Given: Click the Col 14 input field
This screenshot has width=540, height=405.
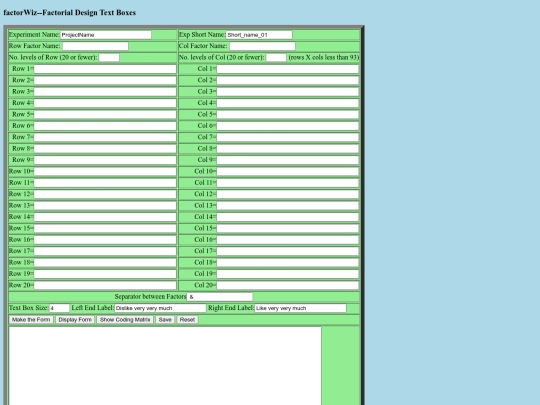Looking at the screenshot, I should point(288,217).
